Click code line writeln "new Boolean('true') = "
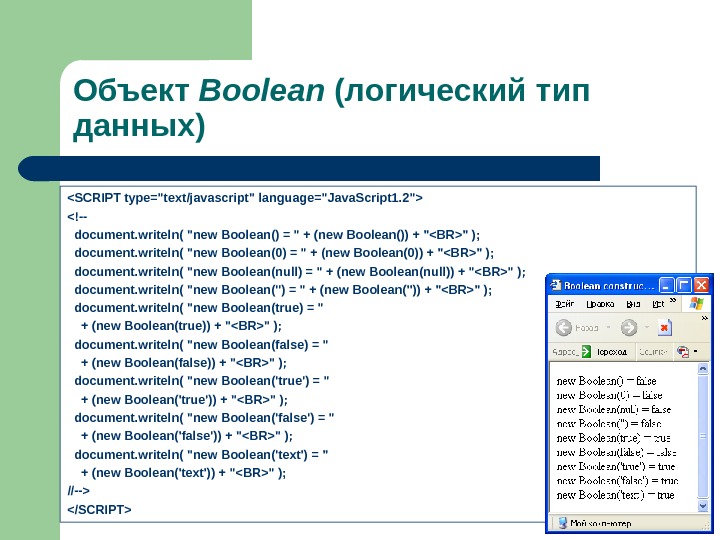This screenshot has width=720, height=540. point(202,381)
